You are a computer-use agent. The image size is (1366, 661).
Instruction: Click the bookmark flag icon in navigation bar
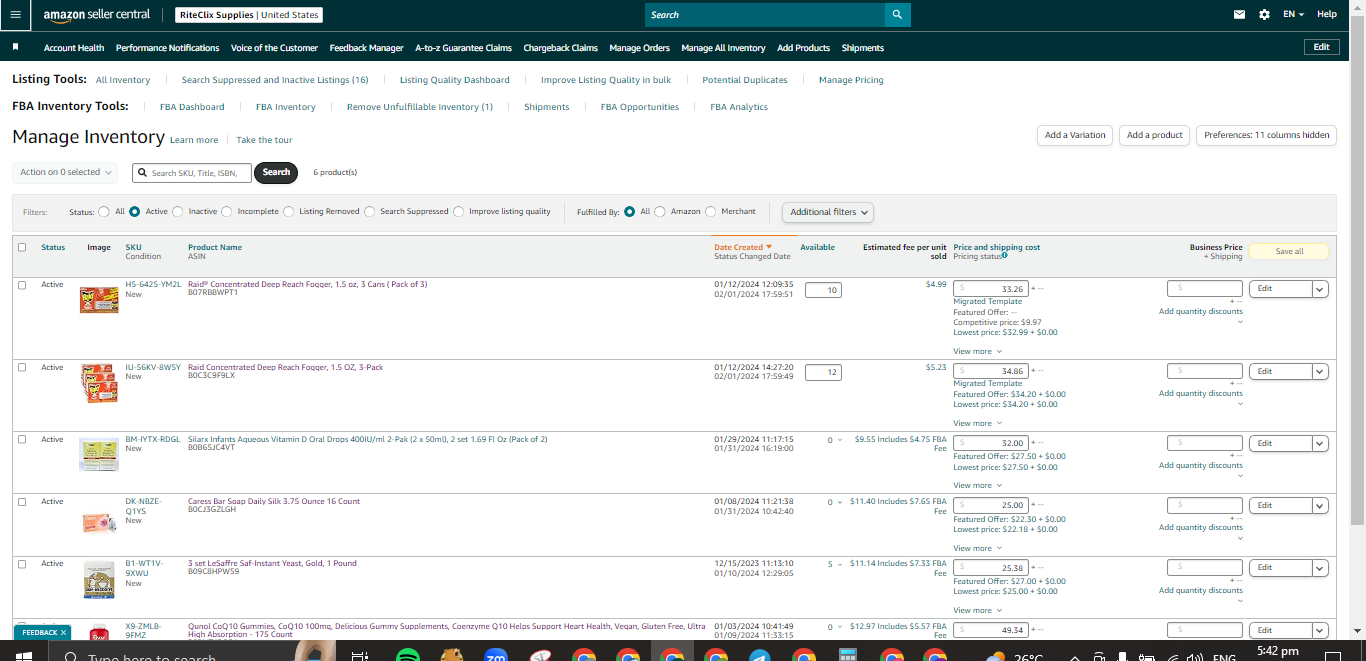point(15,47)
